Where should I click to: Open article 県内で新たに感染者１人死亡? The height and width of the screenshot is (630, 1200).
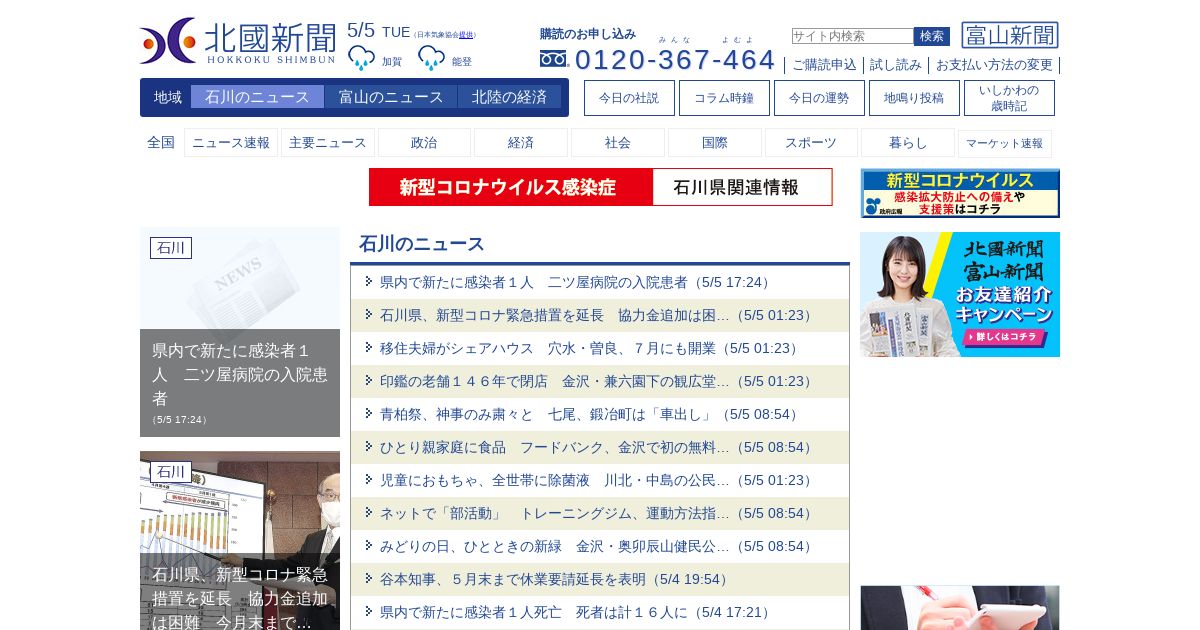pyautogui.click(x=577, y=612)
